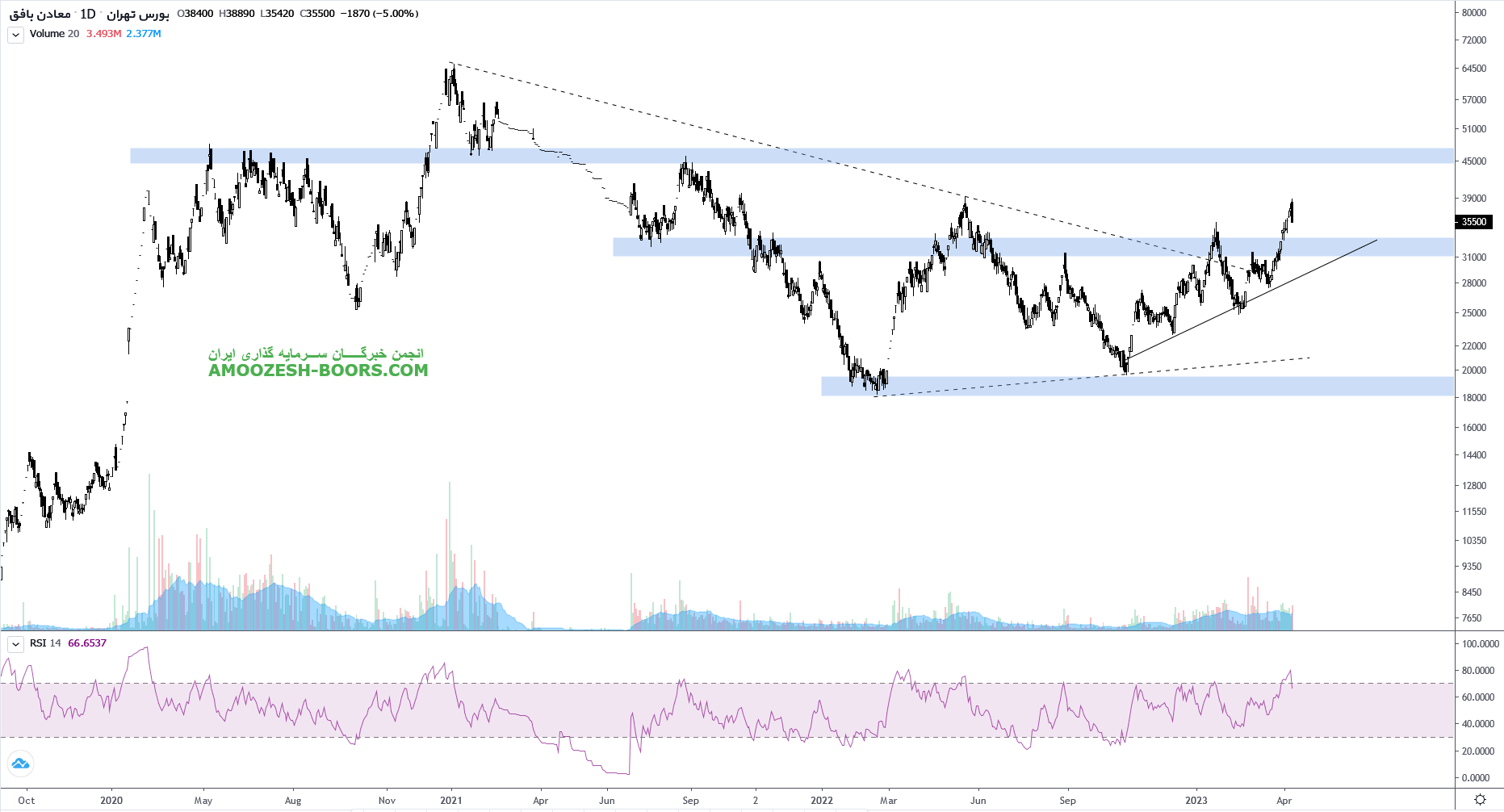Screen dimensions: 1504x812
Task: Click the TradingView cloud logo icon
Action: pos(20,763)
